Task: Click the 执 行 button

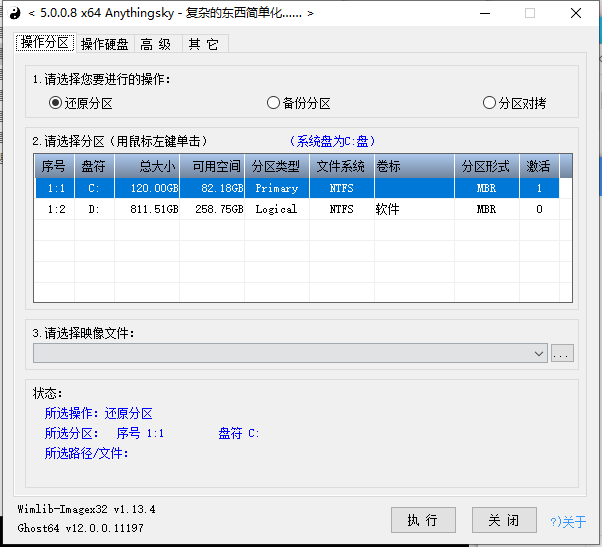Action: 423,520
